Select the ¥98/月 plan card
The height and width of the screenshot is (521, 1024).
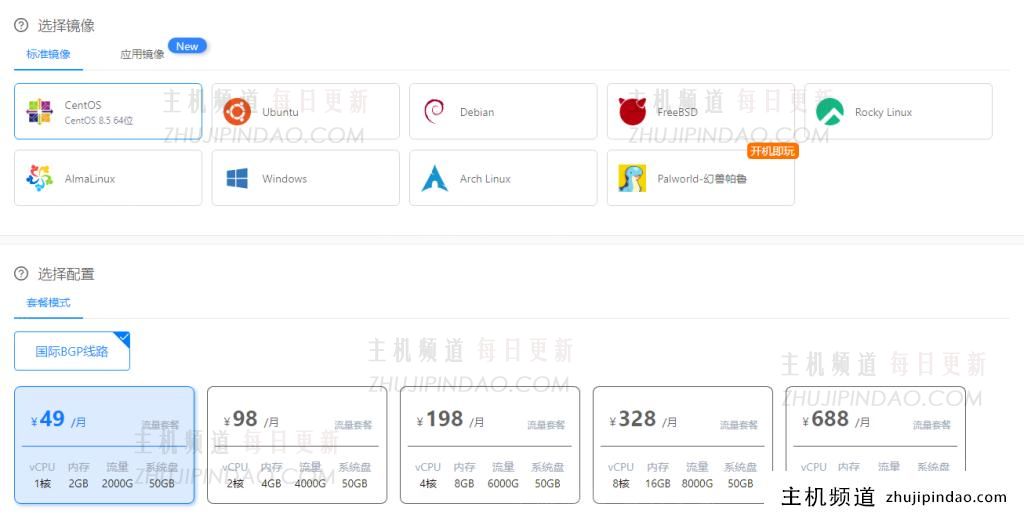[297, 445]
